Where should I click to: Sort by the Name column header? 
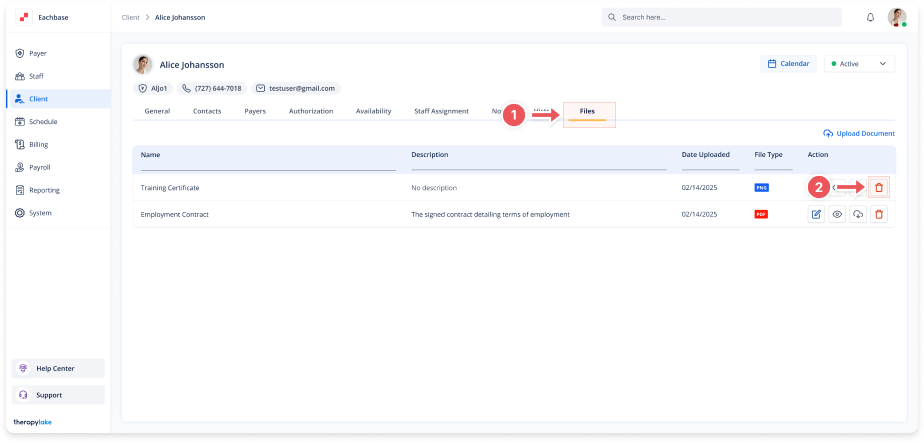(150, 155)
